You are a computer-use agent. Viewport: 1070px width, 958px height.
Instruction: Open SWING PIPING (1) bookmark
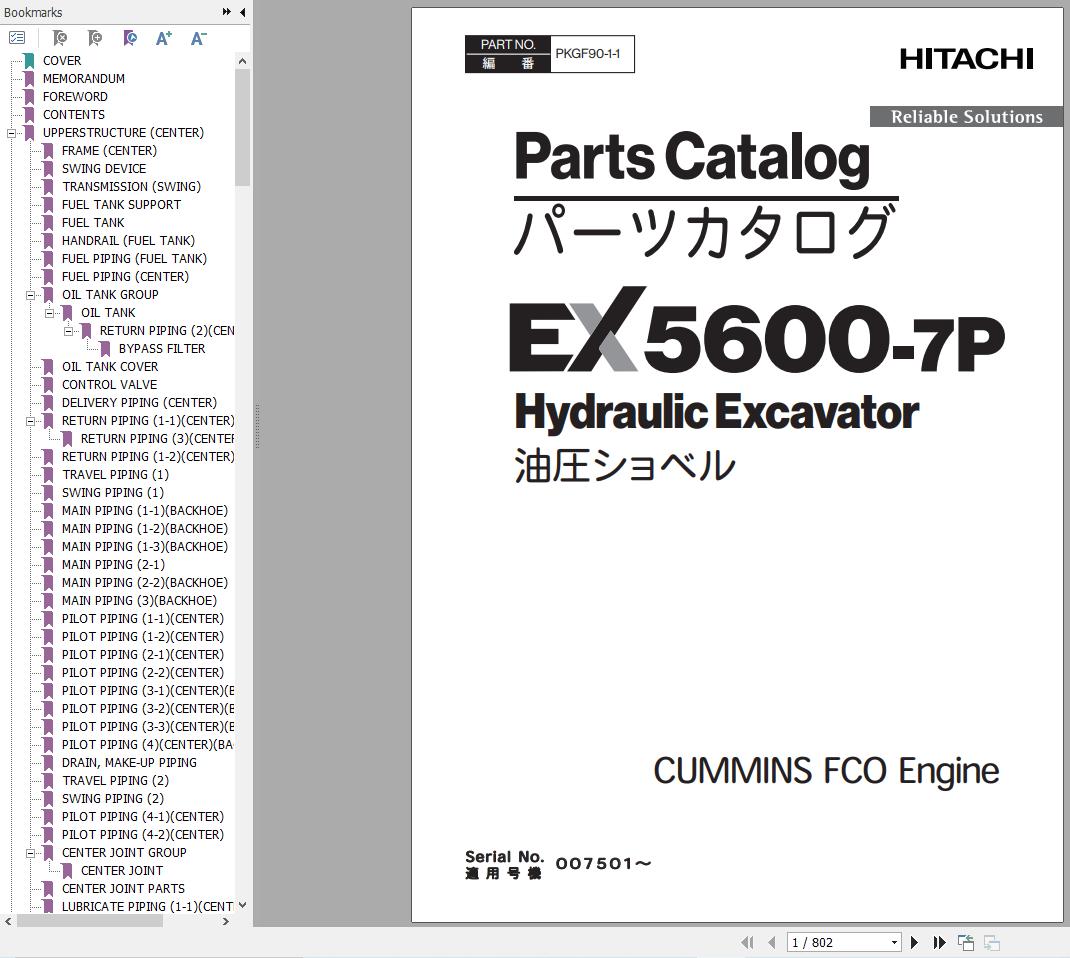pos(113,493)
